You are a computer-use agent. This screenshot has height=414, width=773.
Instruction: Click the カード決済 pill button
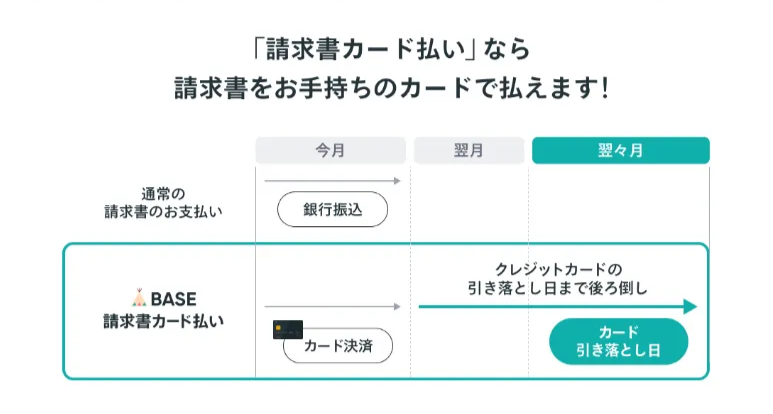pos(338,345)
